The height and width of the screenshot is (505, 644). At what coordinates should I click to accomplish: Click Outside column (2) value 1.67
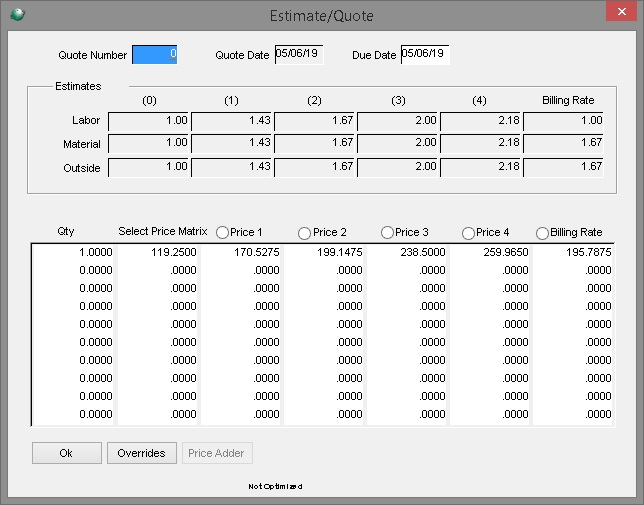(x=314, y=167)
